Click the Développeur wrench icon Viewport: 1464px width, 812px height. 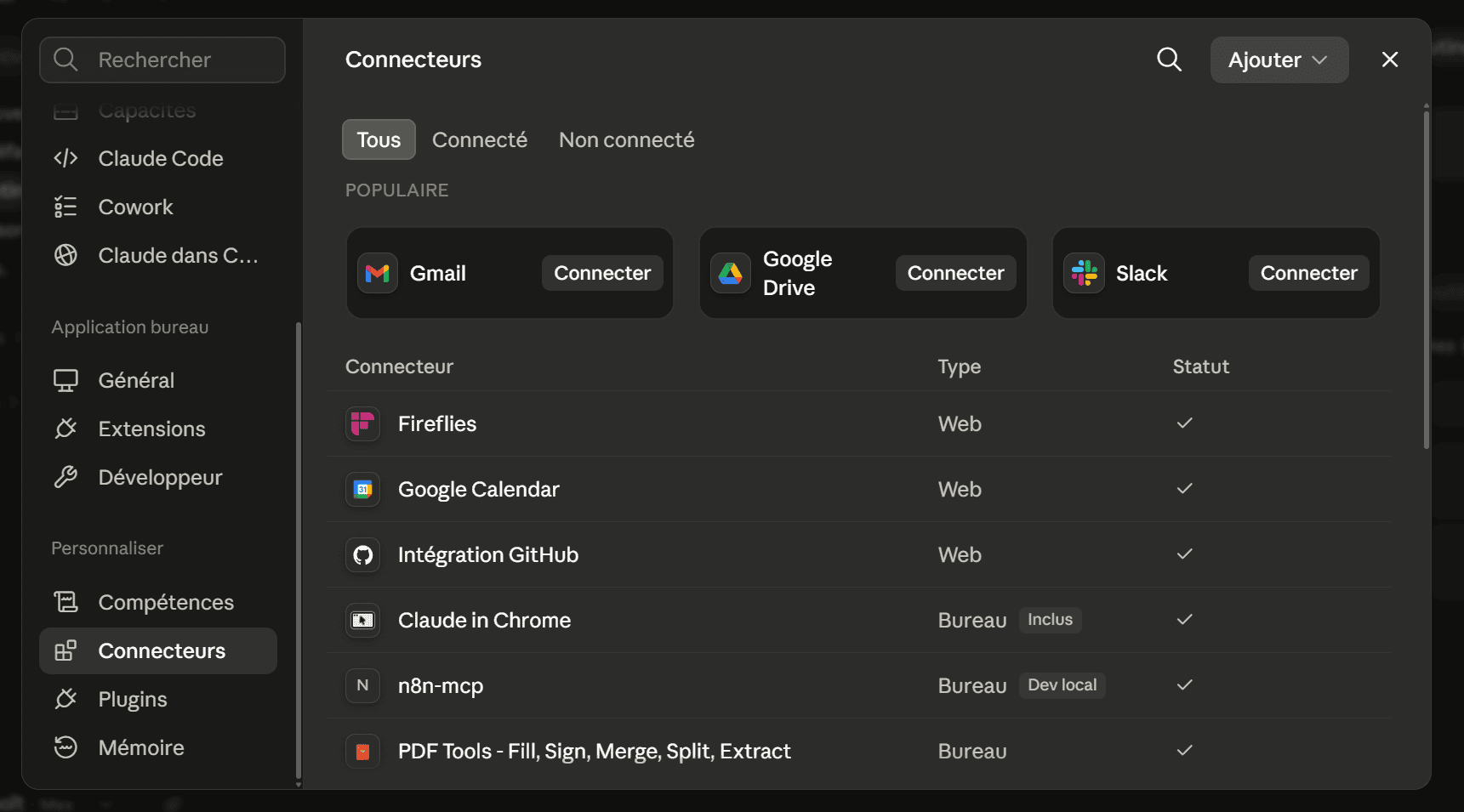[x=66, y=477]
